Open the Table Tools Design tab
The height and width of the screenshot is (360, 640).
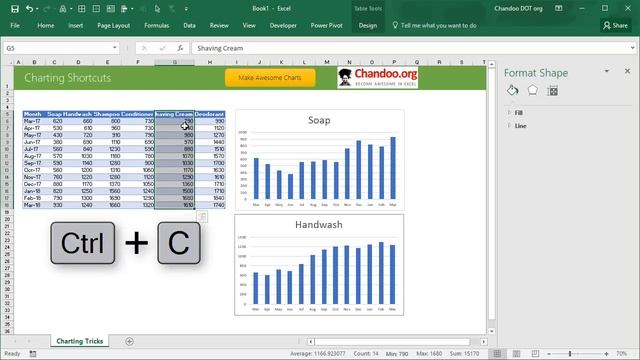click(x=368, y=25)
